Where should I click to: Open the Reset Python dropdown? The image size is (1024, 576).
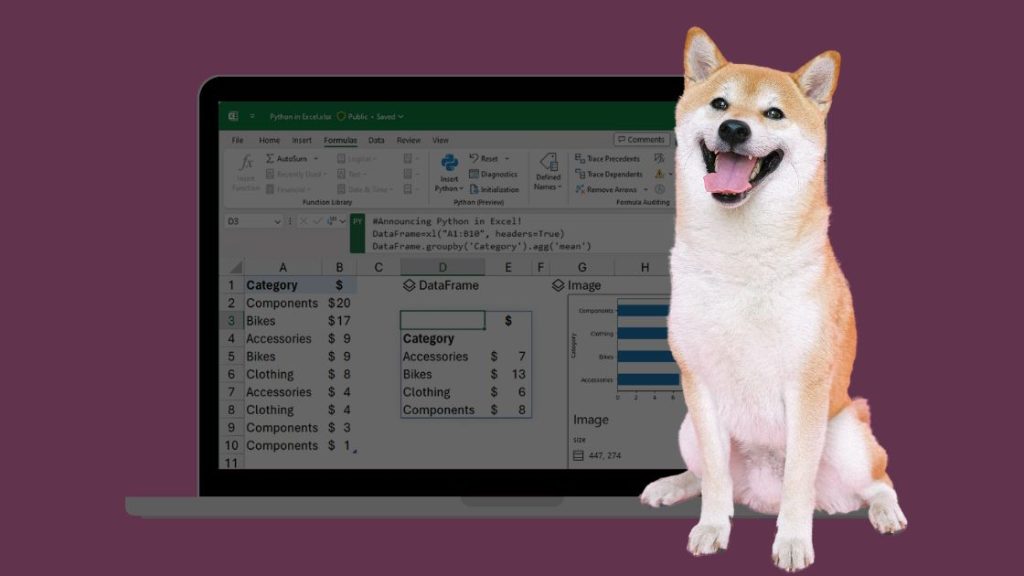[x=507, y=159]
